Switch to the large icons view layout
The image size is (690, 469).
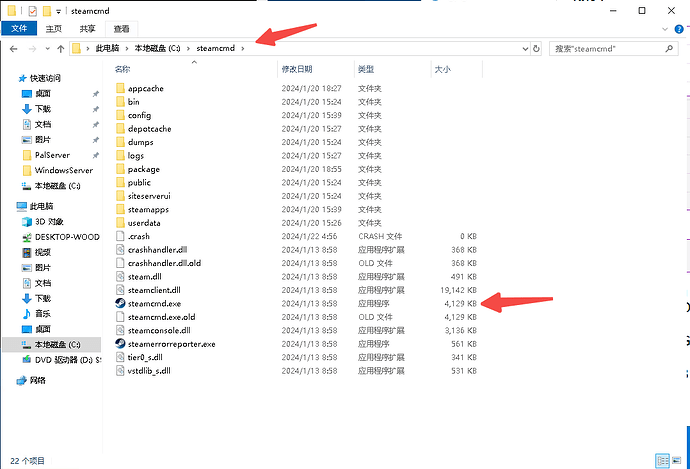[677, 461]
